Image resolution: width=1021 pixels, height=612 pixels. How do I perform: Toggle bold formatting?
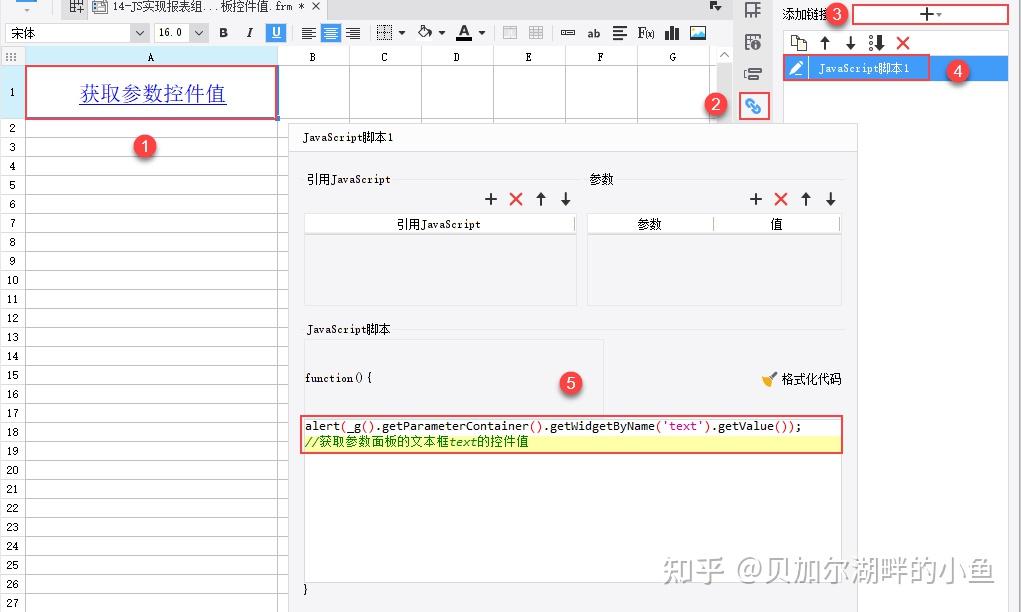coord(223,32)
